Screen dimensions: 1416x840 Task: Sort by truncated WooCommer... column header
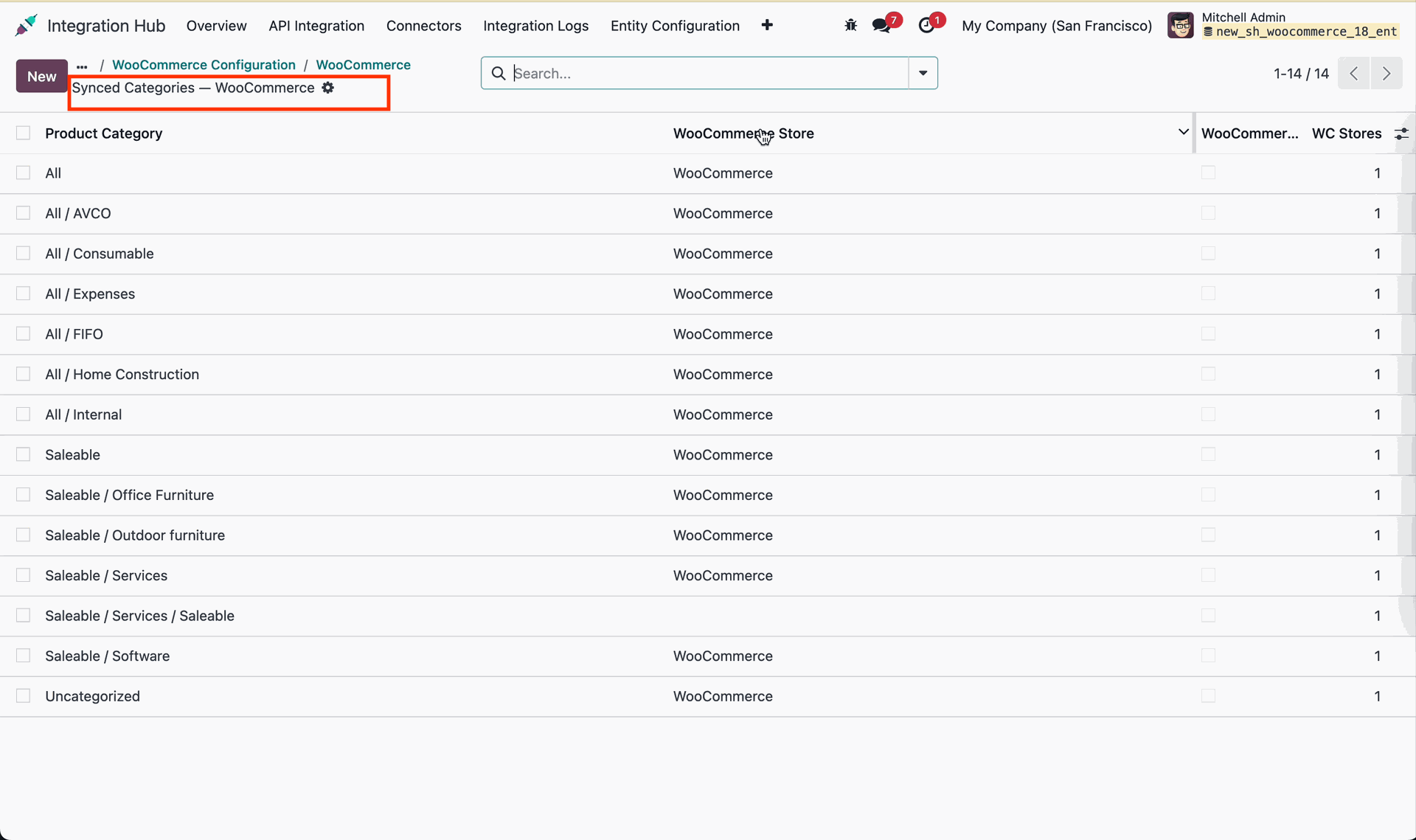1249,133
